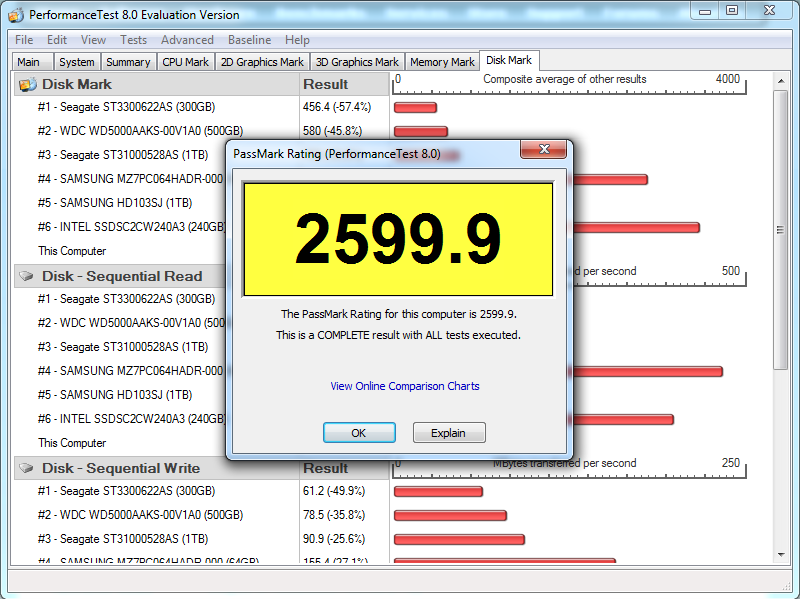Switch to the 2D Graphics Mark tab
Viewport: 800px width, 599px height.
[x=262, y=62]
